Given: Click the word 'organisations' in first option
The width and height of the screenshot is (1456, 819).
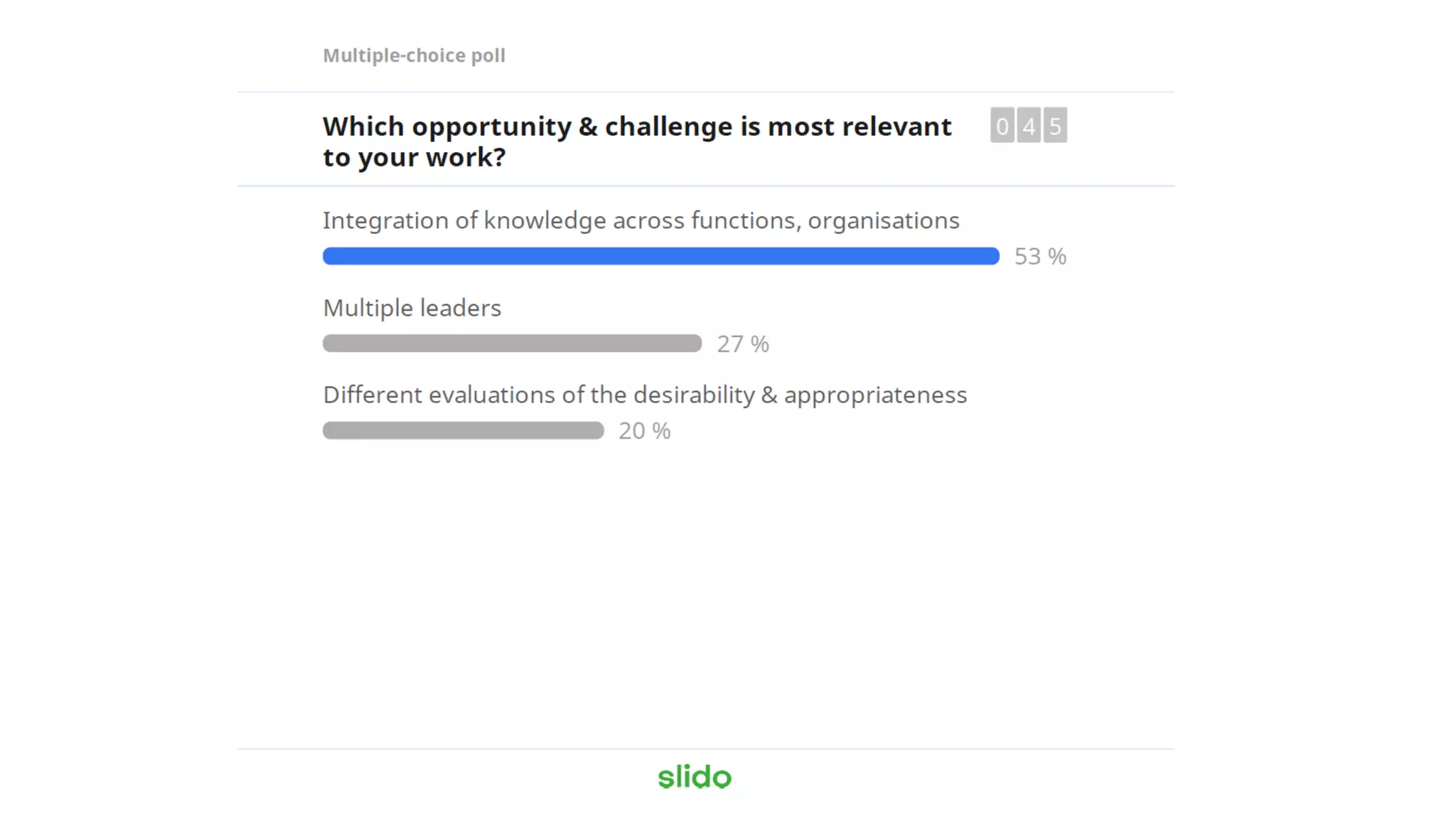Looking at the screenshot, I should pyautogui.click(x=884, y=221).
